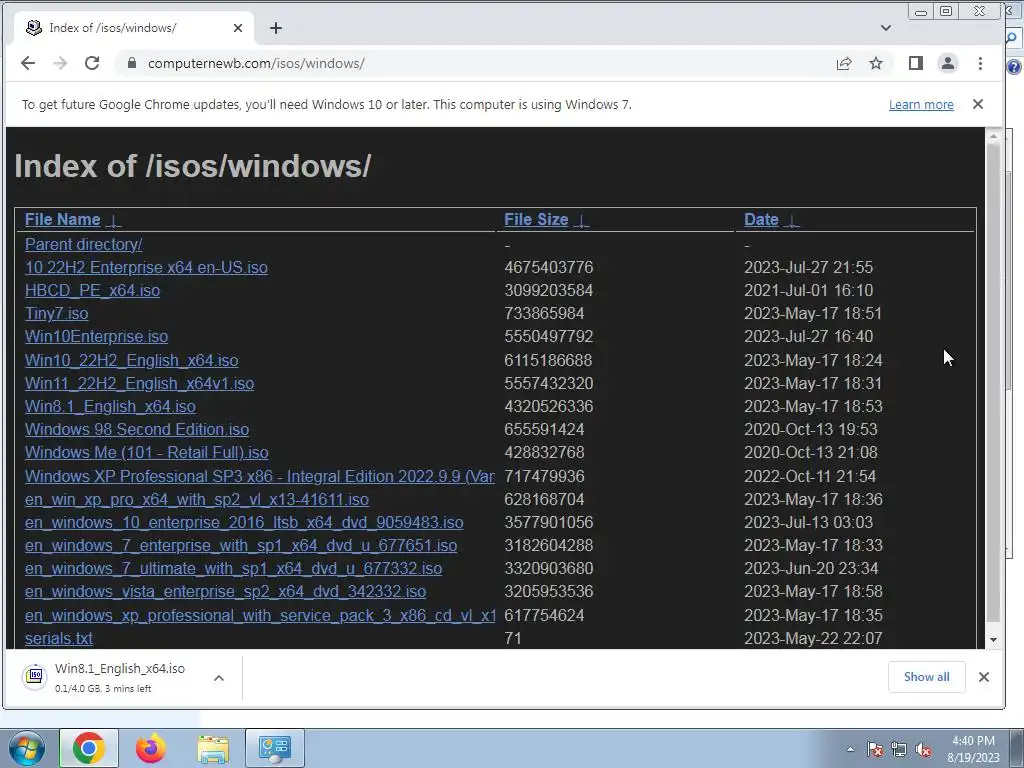Download en_windows_10_enterprise_2016_ltsb iso
This screenshot has height=768, width=1024.
(x=244, y=522)
